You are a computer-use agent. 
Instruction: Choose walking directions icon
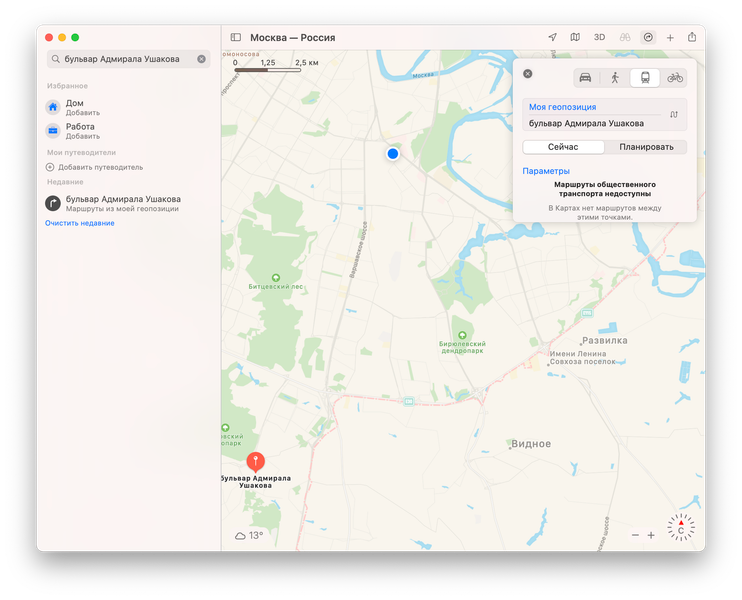(x=615, y=78)
